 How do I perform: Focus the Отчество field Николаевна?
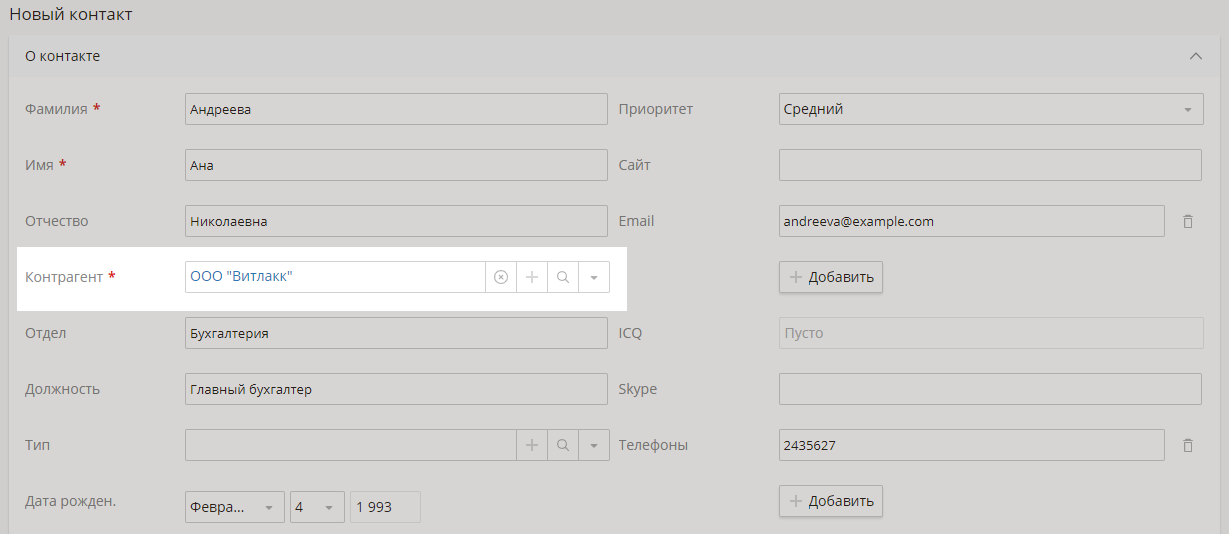click(396, 221)
